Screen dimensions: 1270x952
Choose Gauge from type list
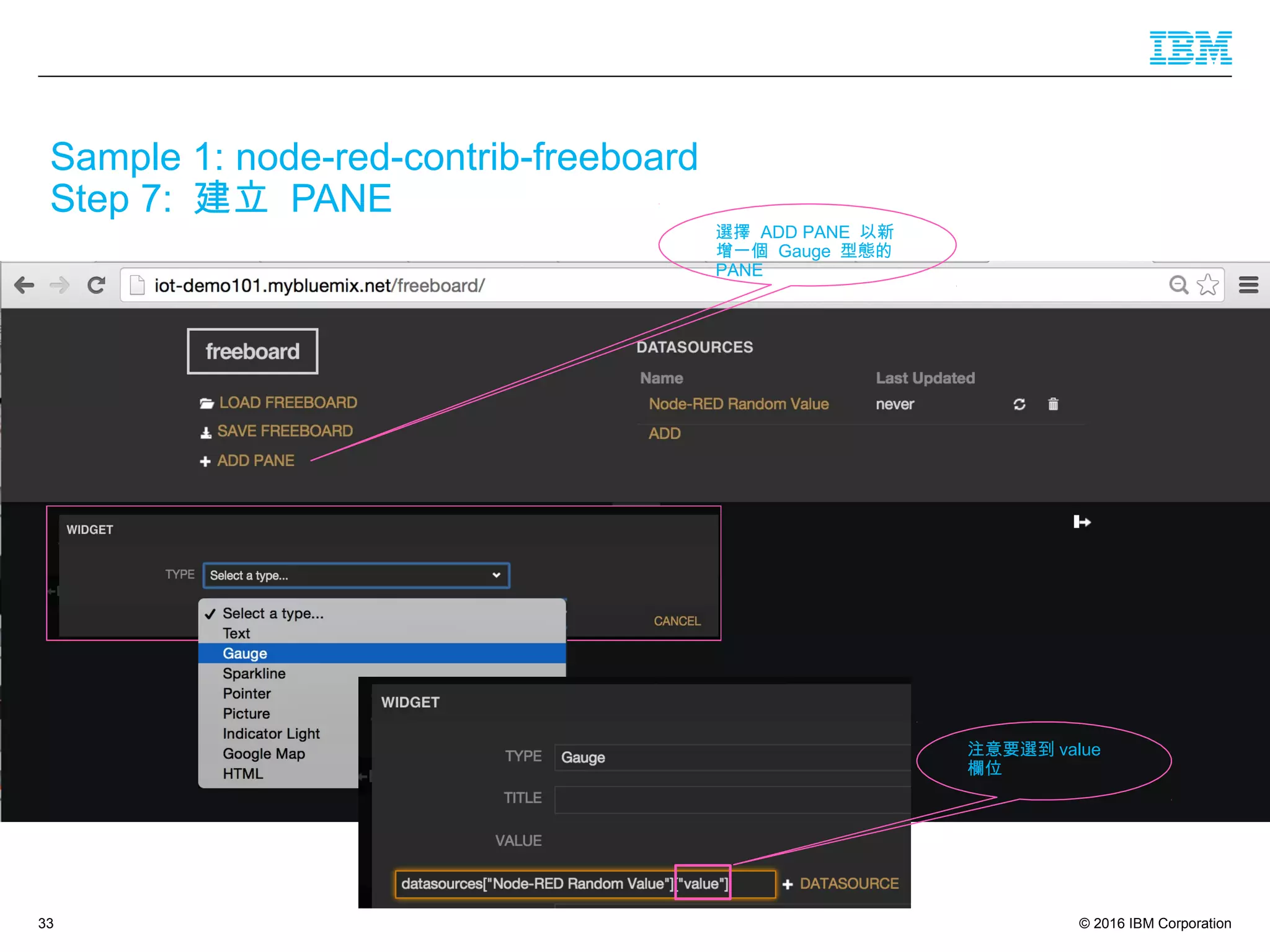point(382,653)
